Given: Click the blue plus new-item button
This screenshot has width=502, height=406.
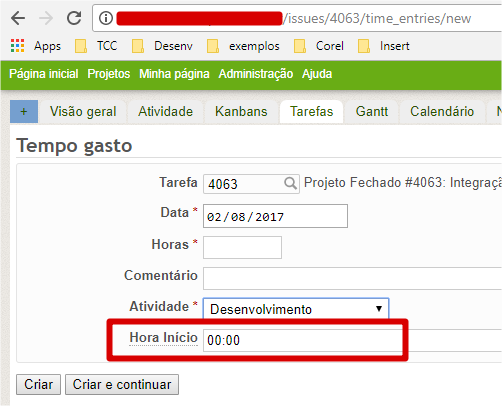Looking at the screenshot, I should [24, 111].
